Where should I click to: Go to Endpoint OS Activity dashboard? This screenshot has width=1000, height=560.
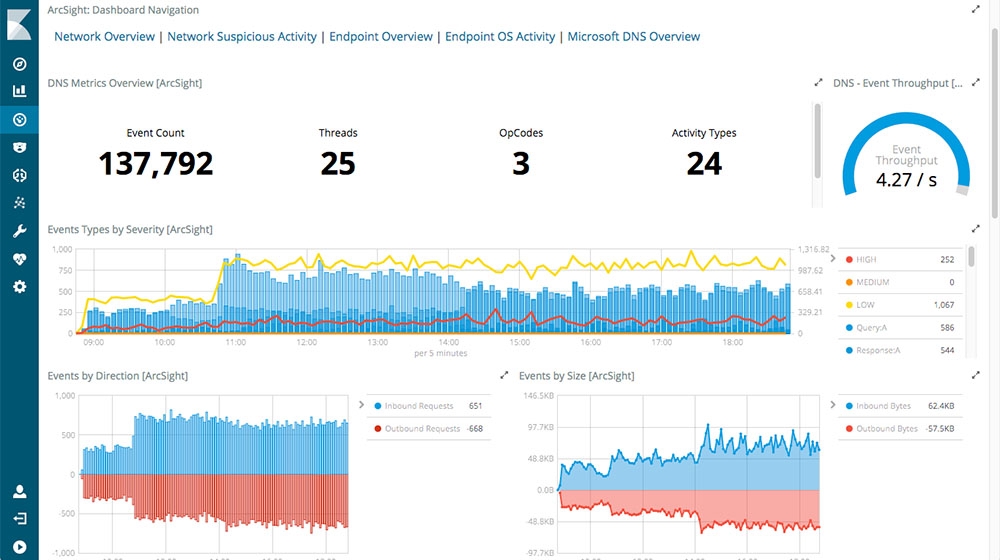click(x=500, y=36)
